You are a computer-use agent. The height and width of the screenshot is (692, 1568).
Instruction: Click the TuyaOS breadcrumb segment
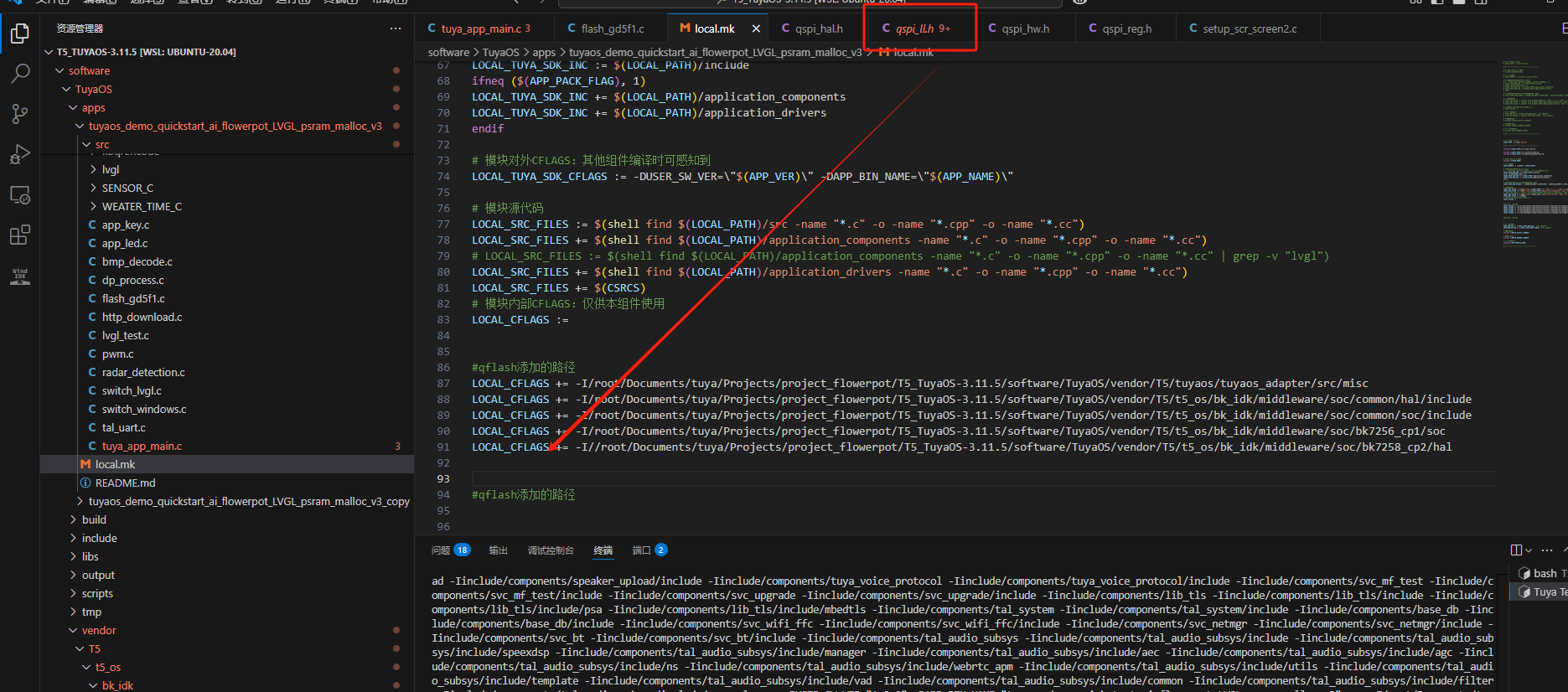tap(500, 52)
